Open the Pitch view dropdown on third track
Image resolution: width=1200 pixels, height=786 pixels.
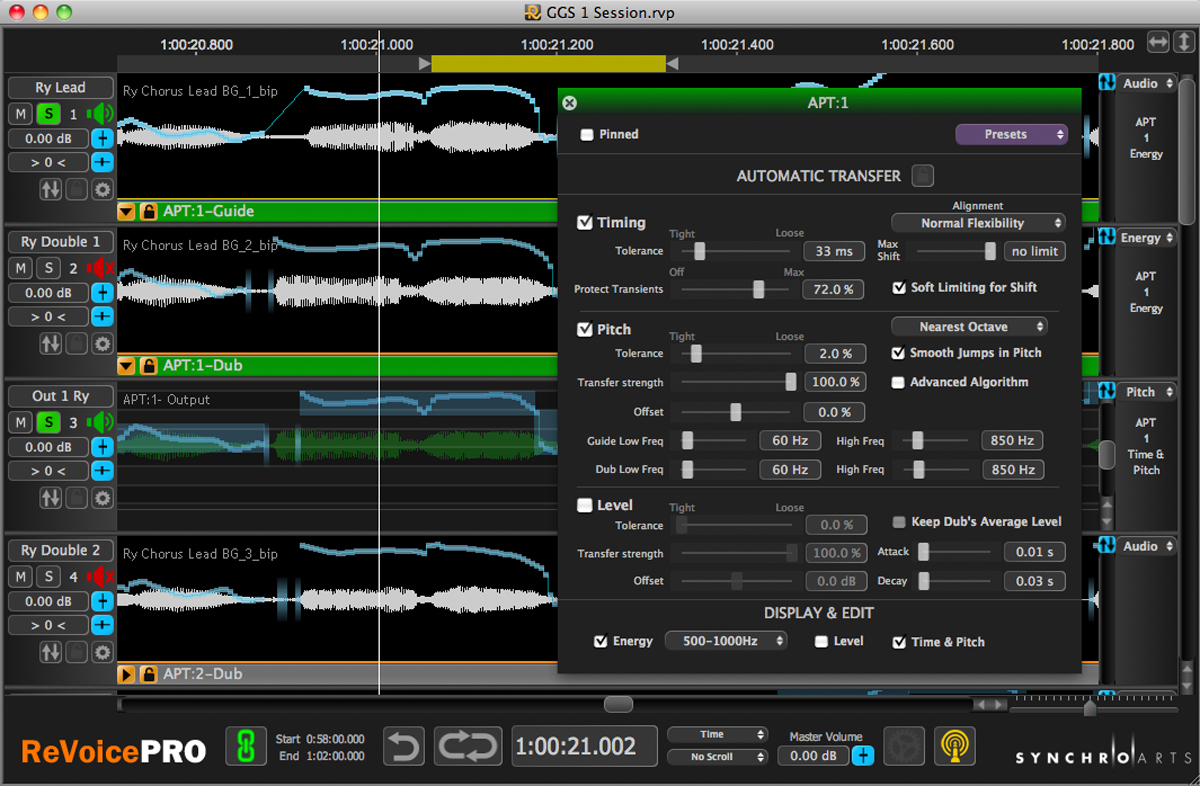1147,392
